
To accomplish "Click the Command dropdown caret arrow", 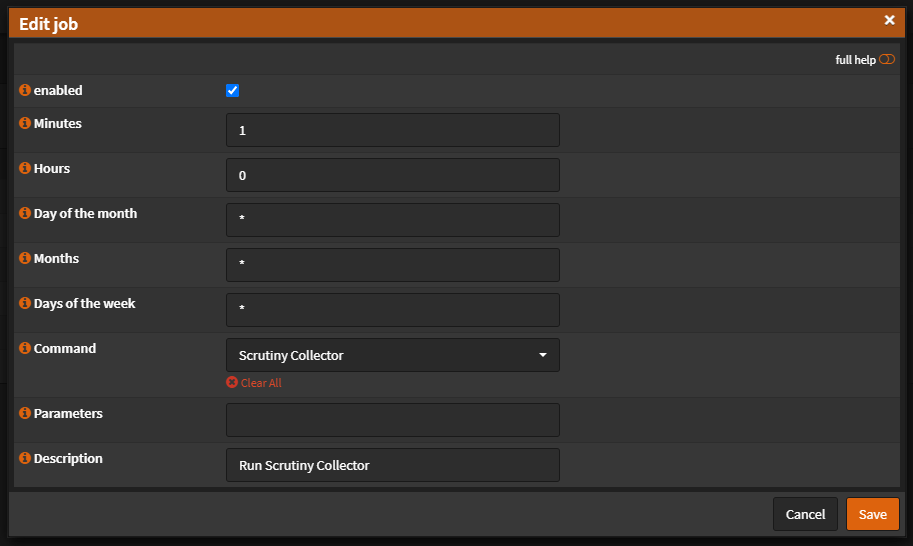I will (x=543, y=355).
